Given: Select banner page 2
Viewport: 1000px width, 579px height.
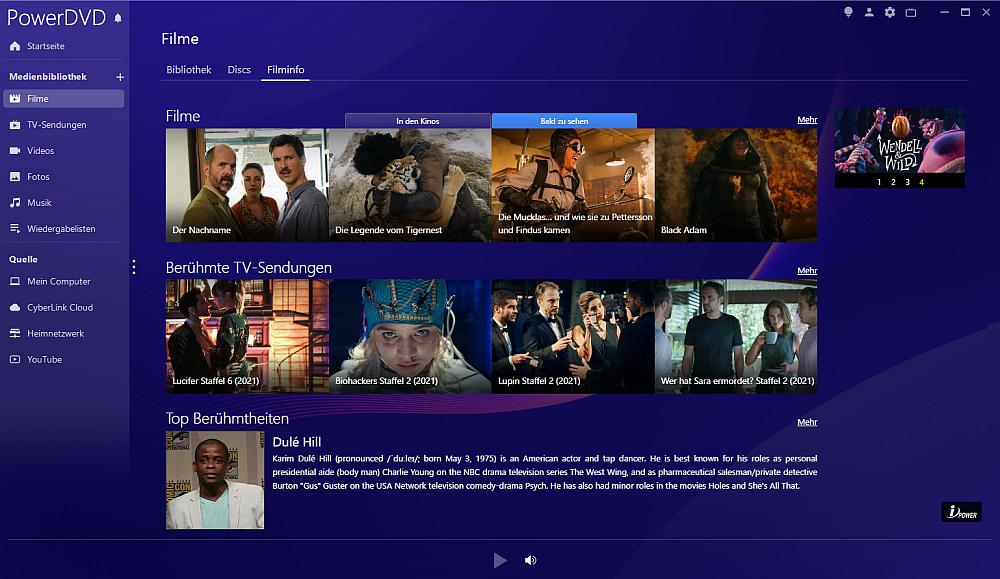Looking at the screenshot, I should tap(893, 182).
